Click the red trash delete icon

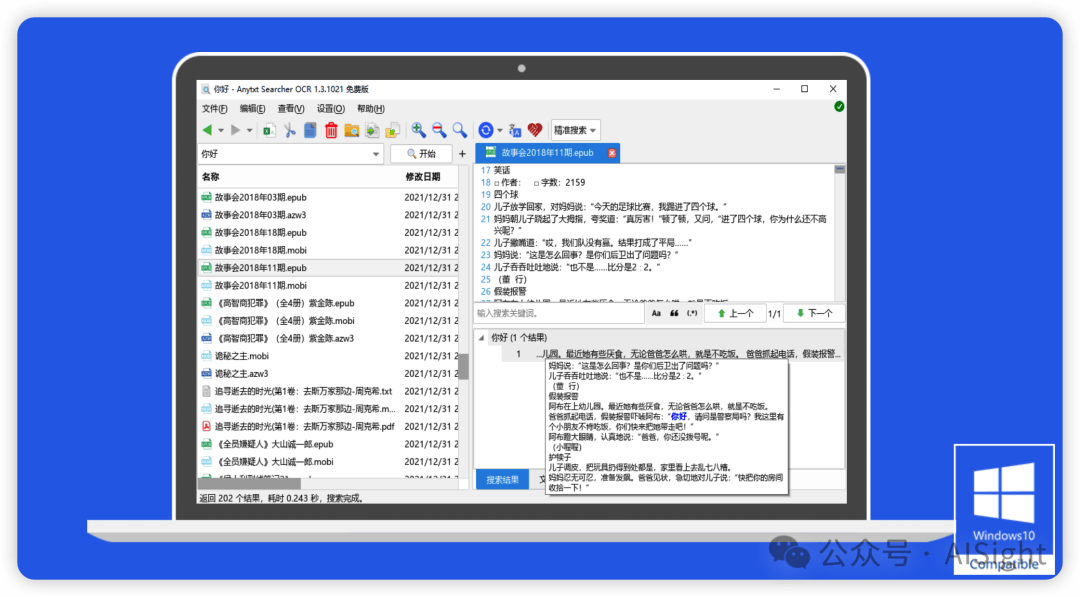coord(331,130)
